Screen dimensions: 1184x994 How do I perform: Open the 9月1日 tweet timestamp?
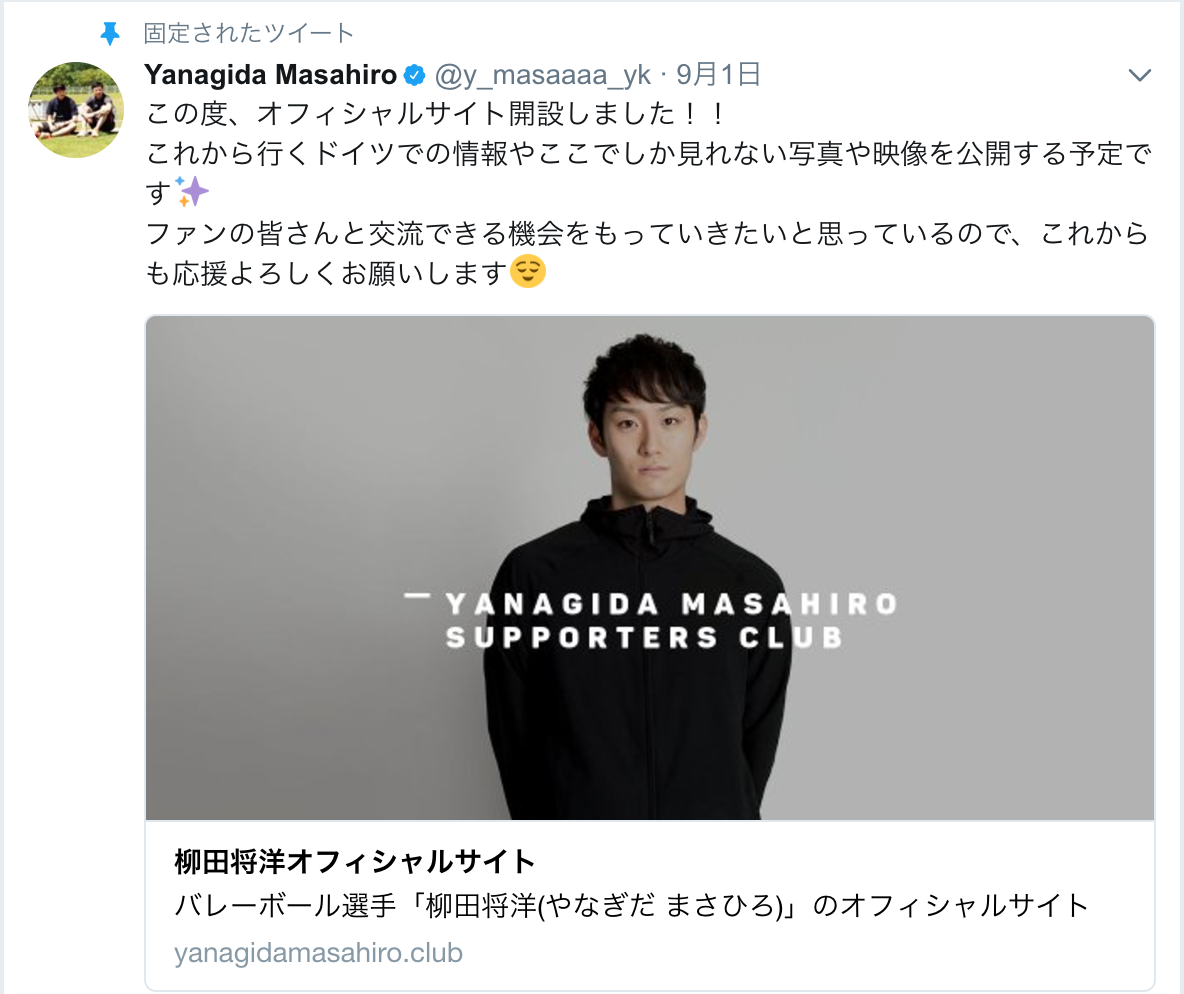pyautogui.click(x=718, y=74)
